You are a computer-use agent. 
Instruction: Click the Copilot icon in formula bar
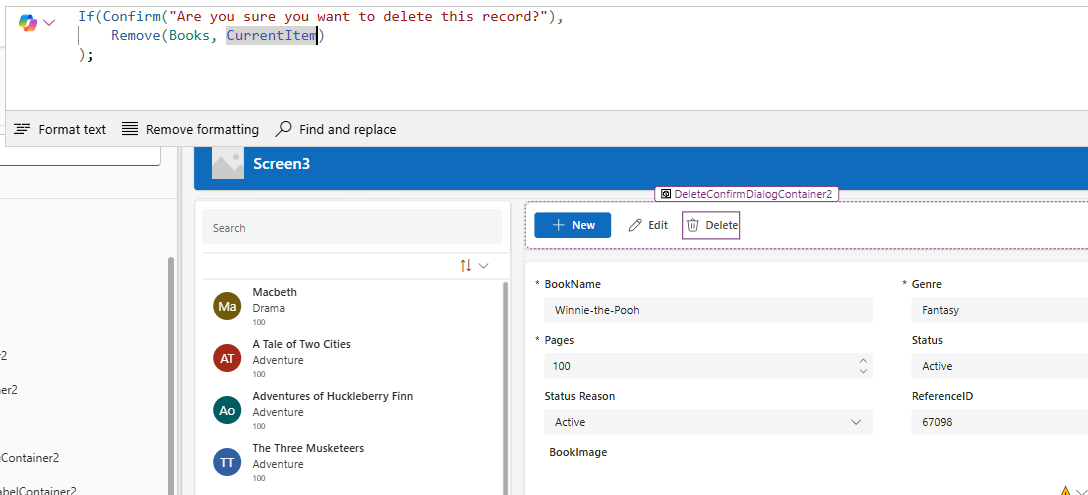(x=27, y=22)
